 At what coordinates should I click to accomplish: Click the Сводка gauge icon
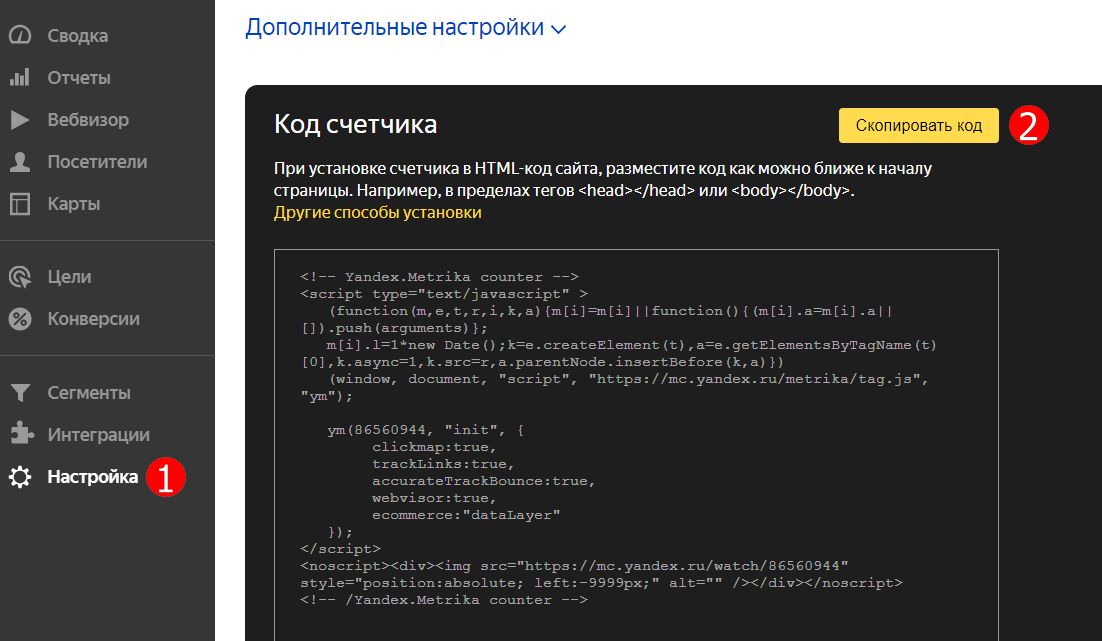pos(20,35)
